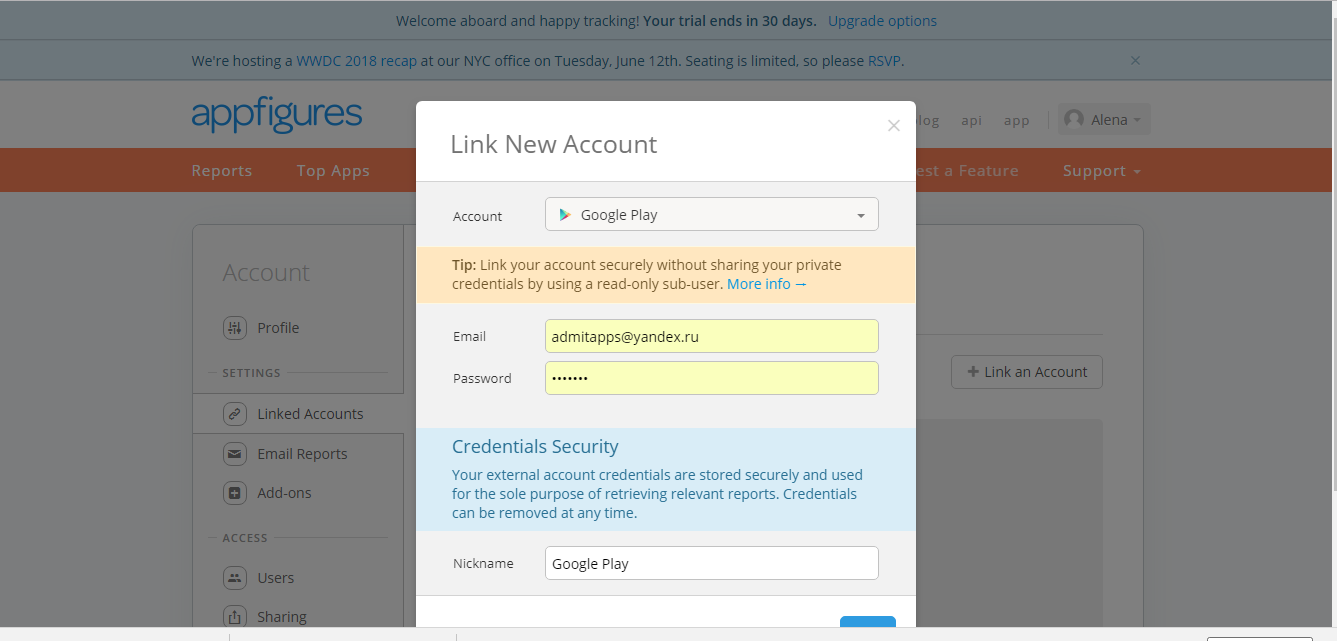
Task: Follow the More info link in tip
Action: (766, 284)
